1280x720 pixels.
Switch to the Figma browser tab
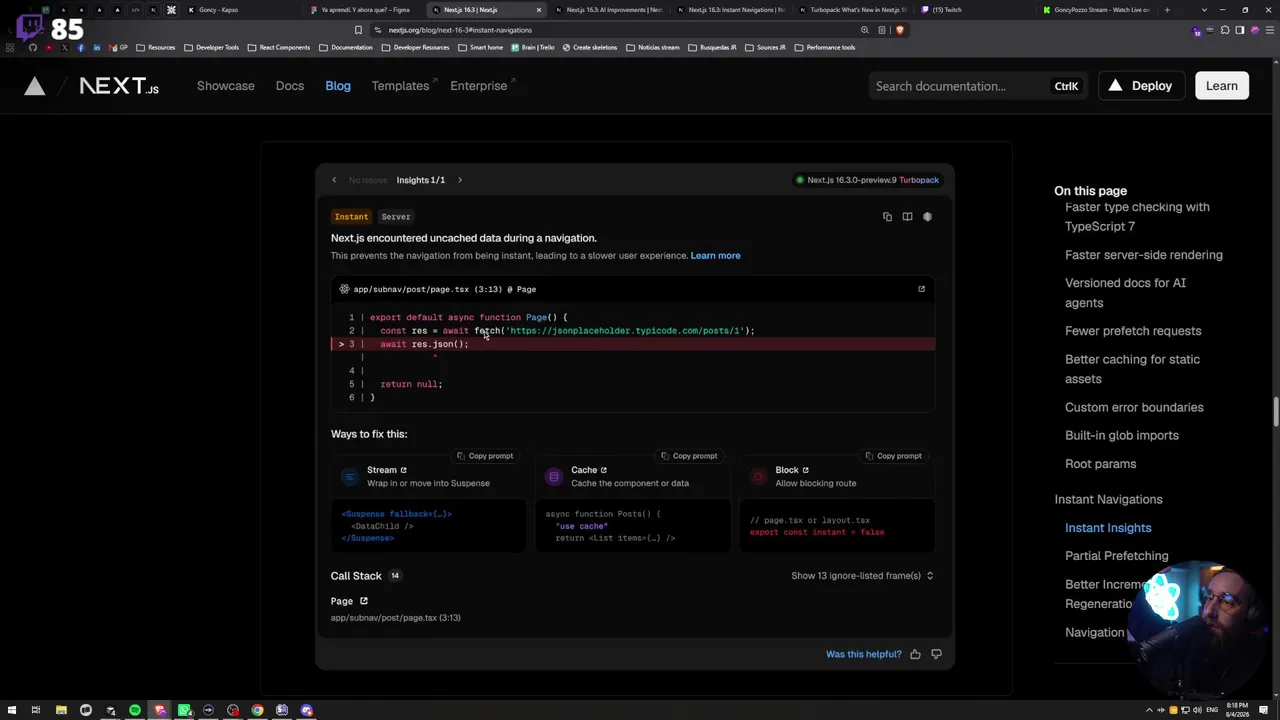pos(365,10)
